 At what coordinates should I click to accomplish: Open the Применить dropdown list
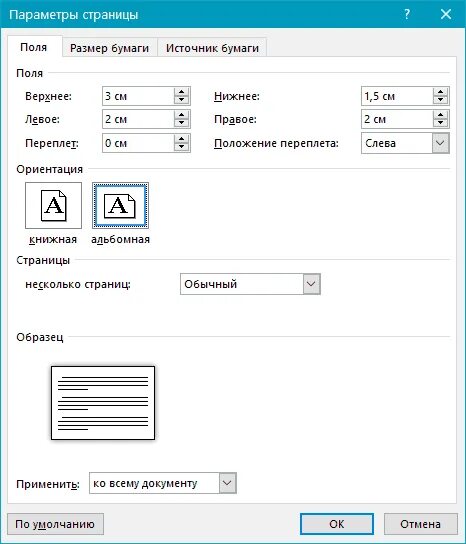[227, 483]
